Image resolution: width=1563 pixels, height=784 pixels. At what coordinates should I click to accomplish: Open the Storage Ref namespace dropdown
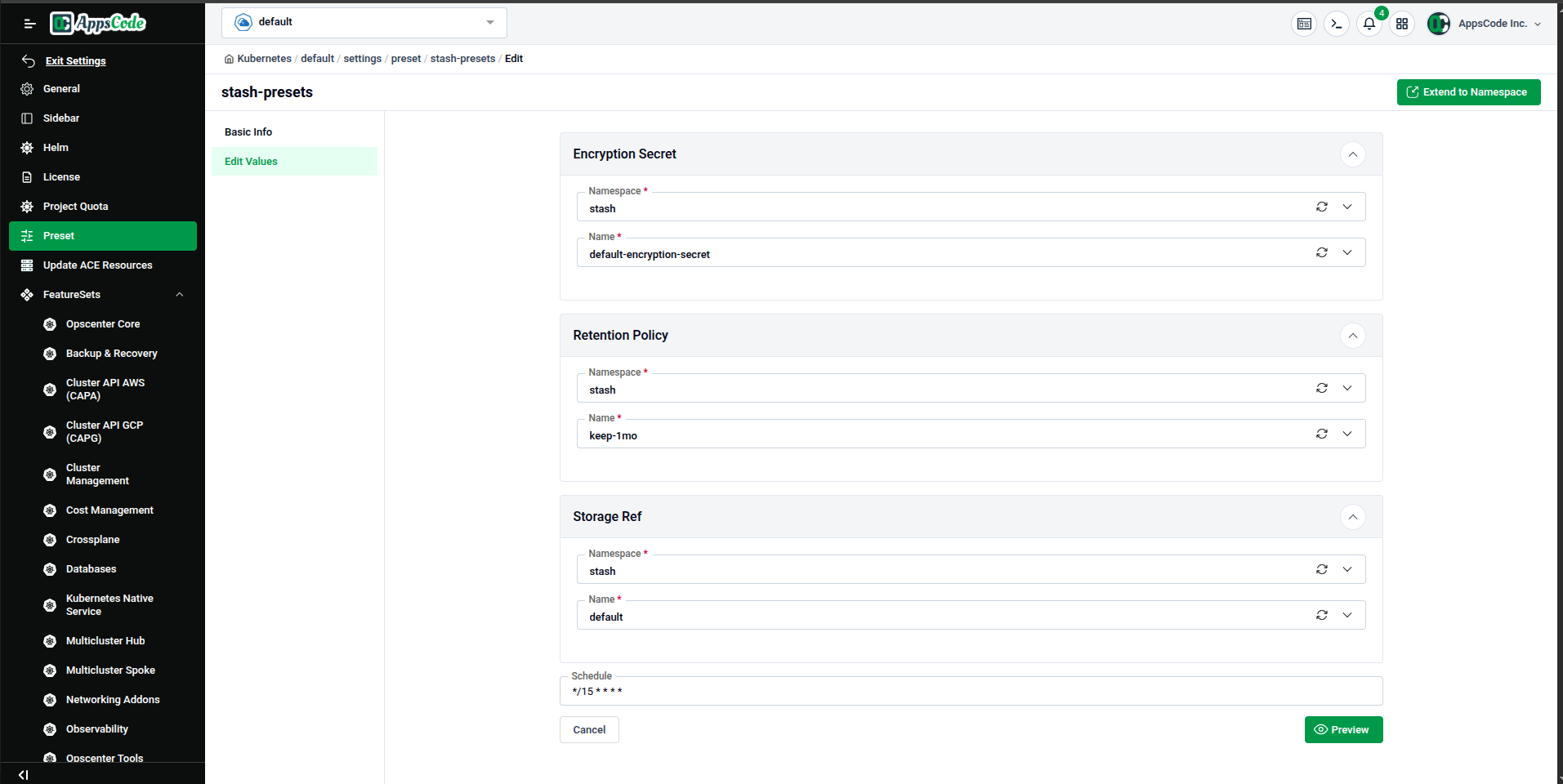[x=1347, y=569]
